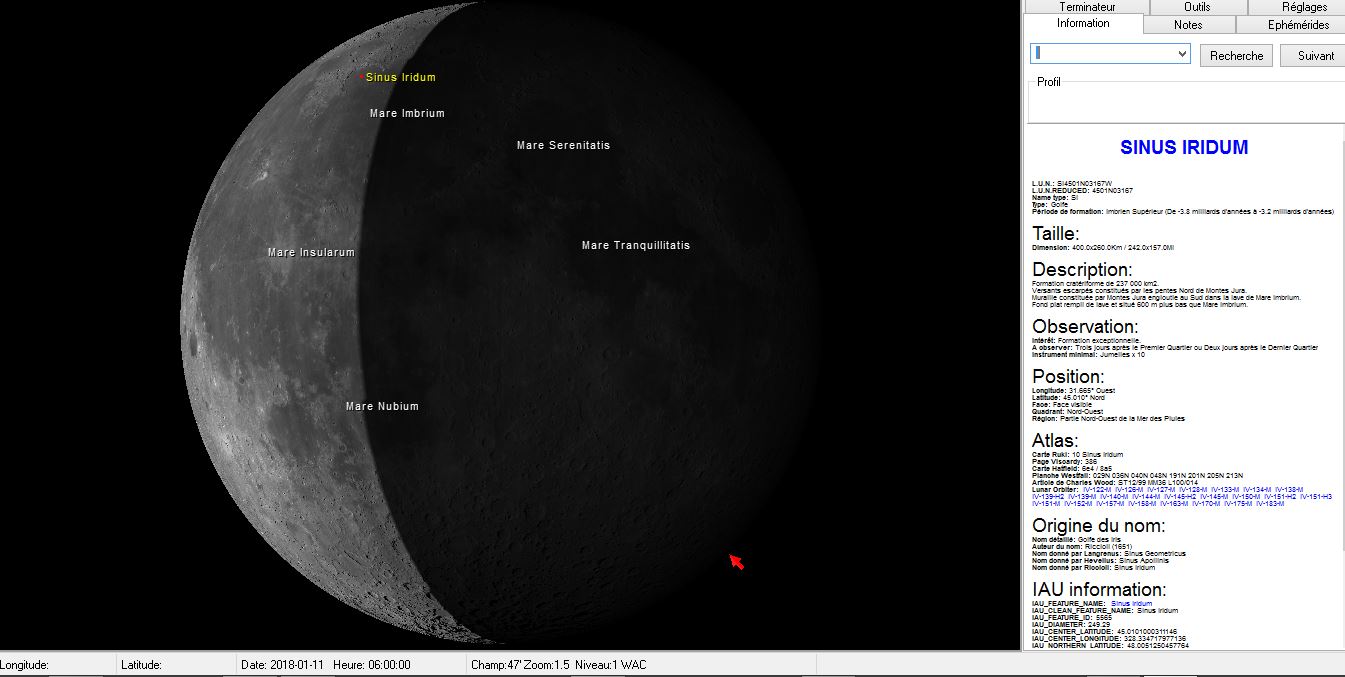This screenshot has height=677, width=1345.
Task: Click the Profil group box area
Action: click(x=1186, y=100)
